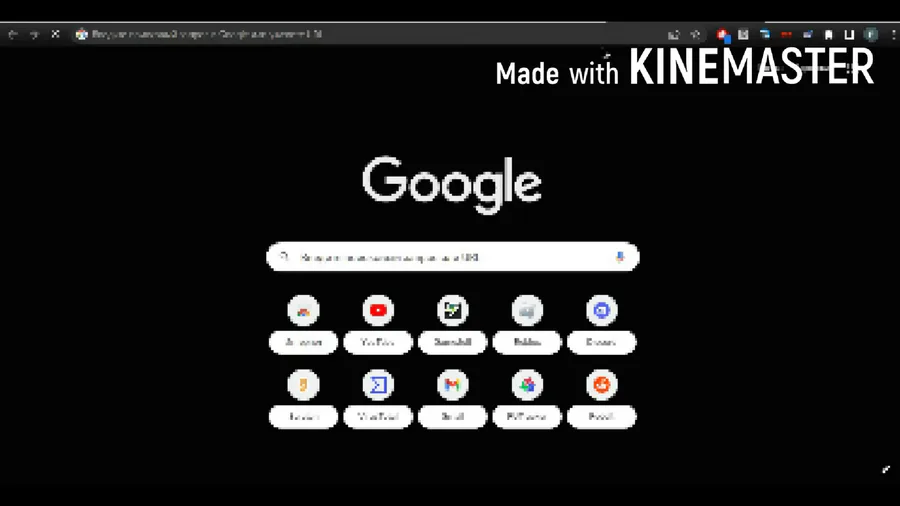Open the grey folder icon shortcut
The image size is (900, 506).
pyautogui.click(x=527, y=311)
